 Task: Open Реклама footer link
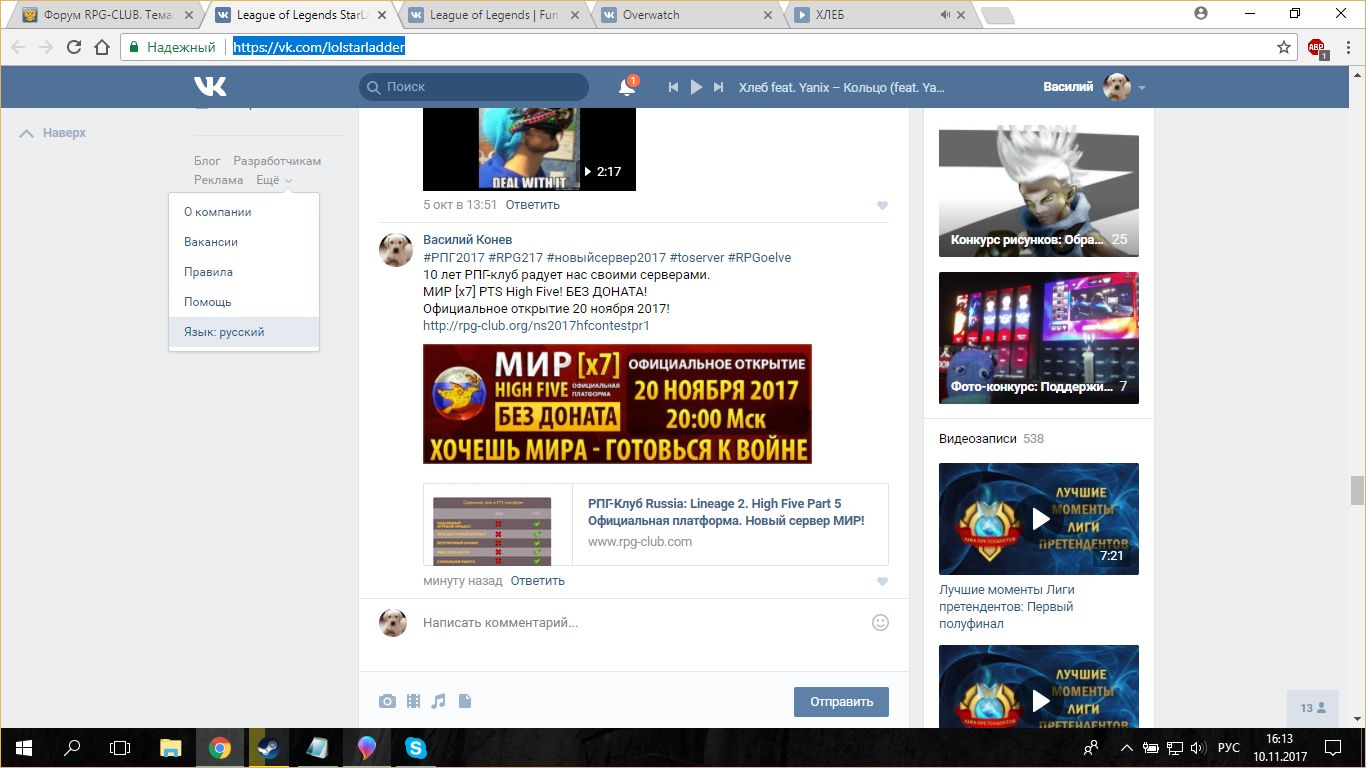pos(218,180)
